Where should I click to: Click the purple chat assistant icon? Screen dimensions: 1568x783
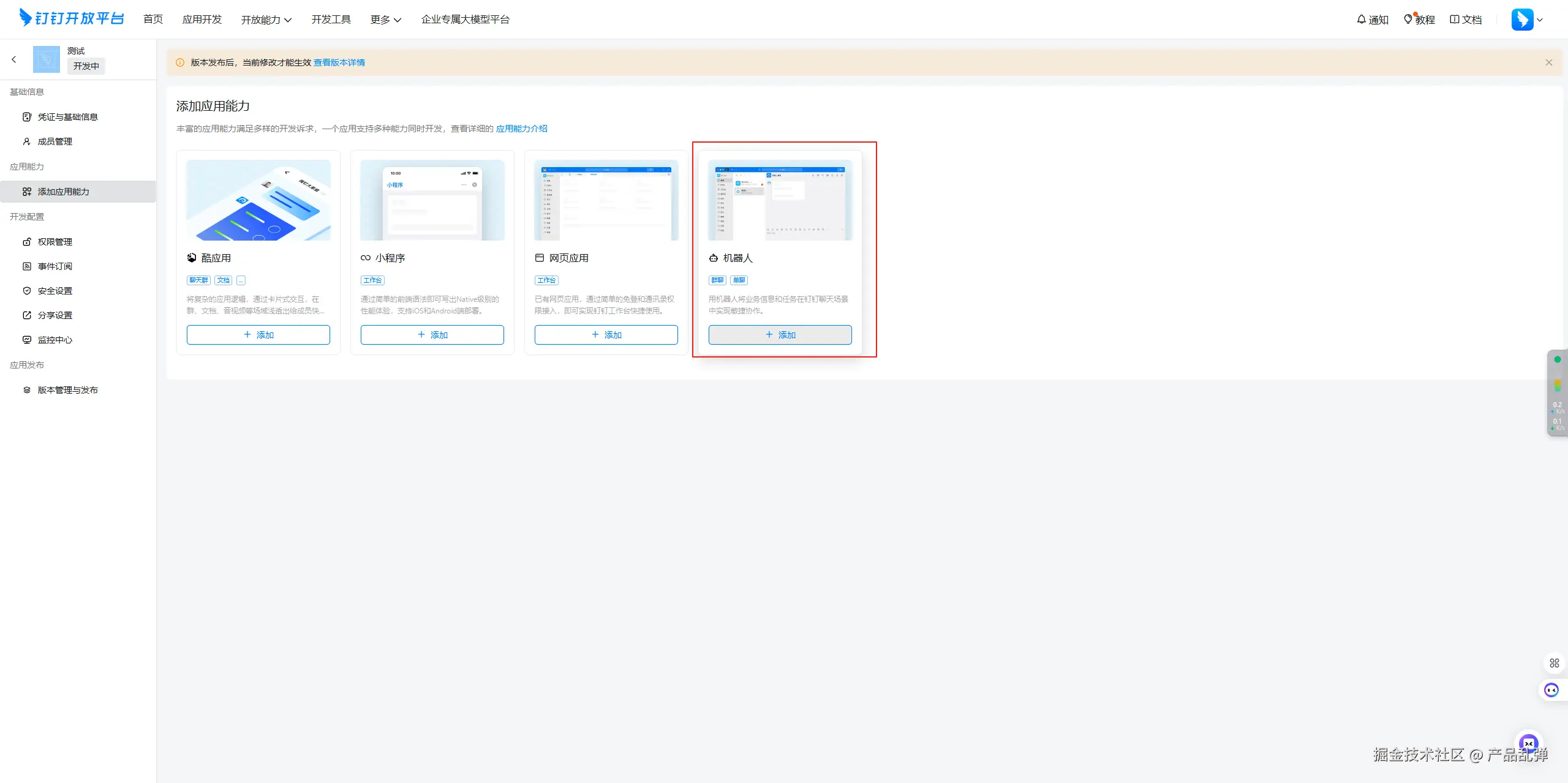click(x=1529, y=744)
